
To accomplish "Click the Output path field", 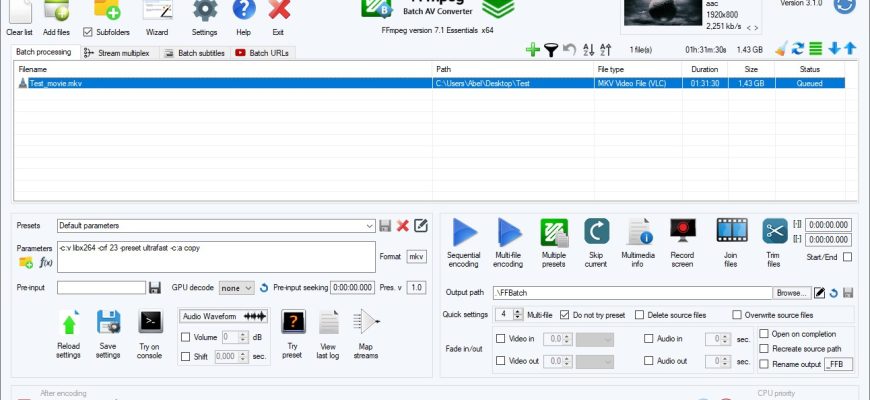I will coord(633,292).
